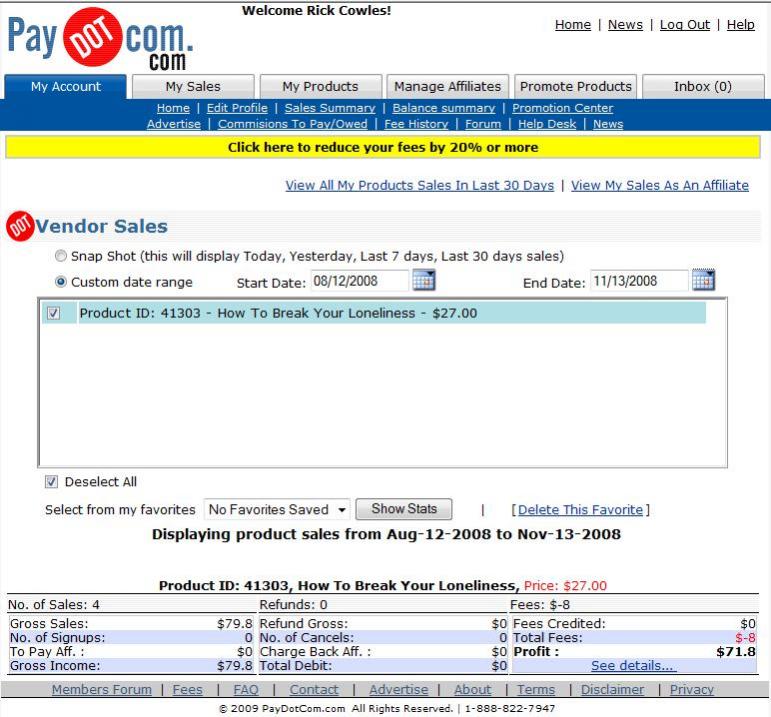Open the Privacy footer link
This screenshot has height=717, width=771.
pos(691,689)
